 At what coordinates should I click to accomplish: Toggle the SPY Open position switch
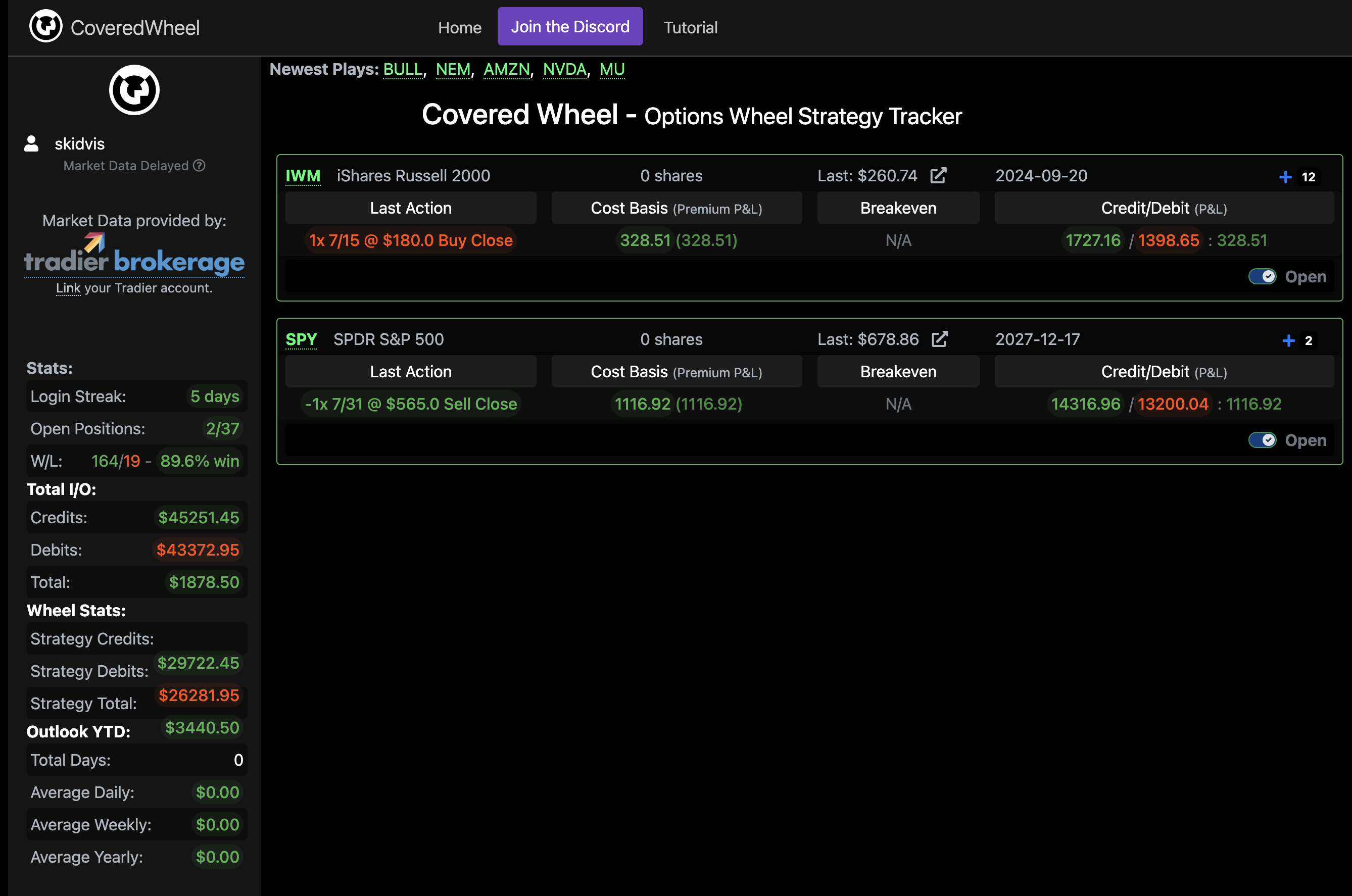[1262, 440]
